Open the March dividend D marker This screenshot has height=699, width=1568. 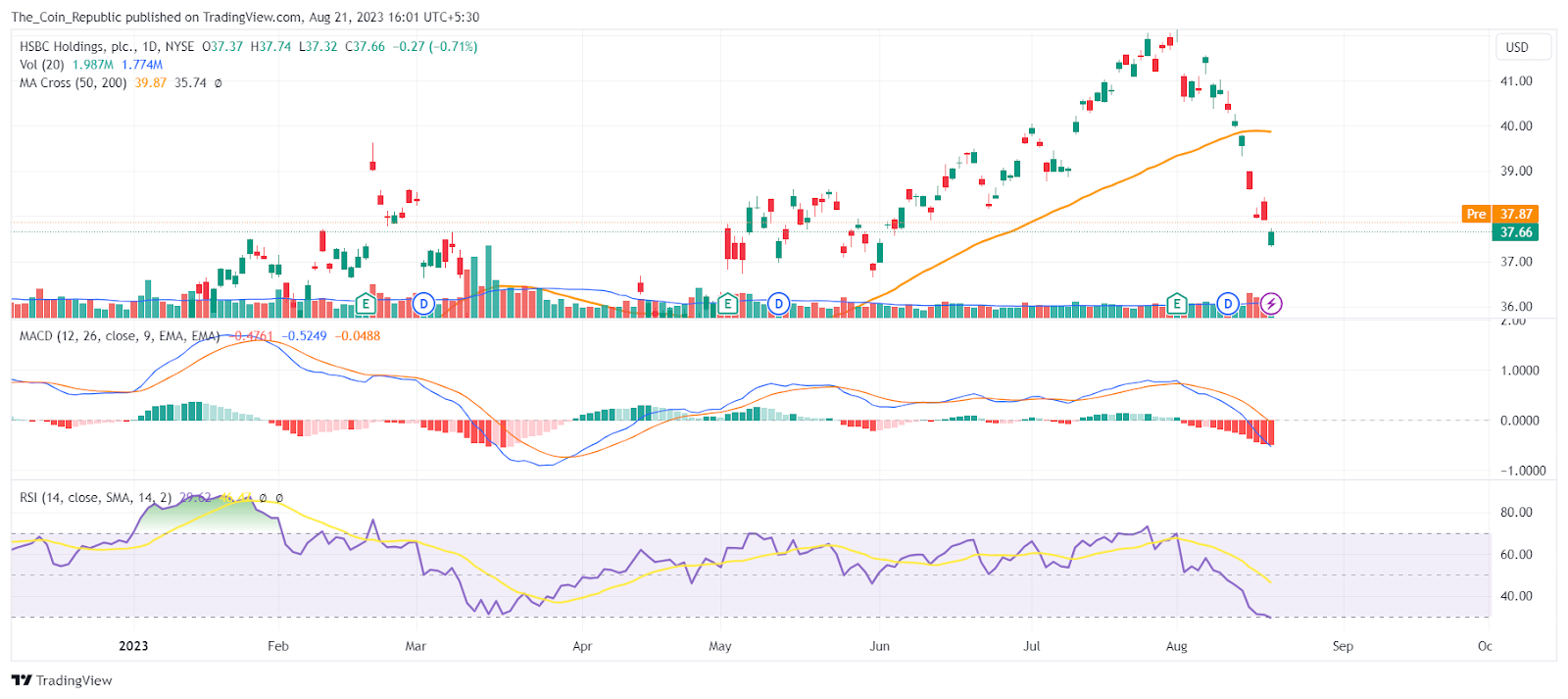point(423,304)
